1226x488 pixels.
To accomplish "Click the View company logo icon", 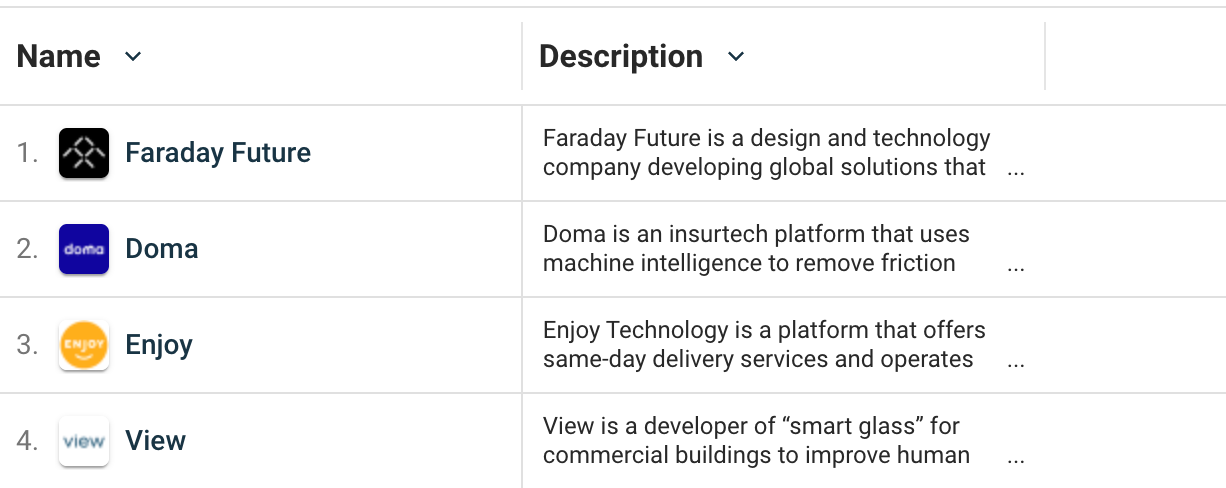I will (84, 441).
